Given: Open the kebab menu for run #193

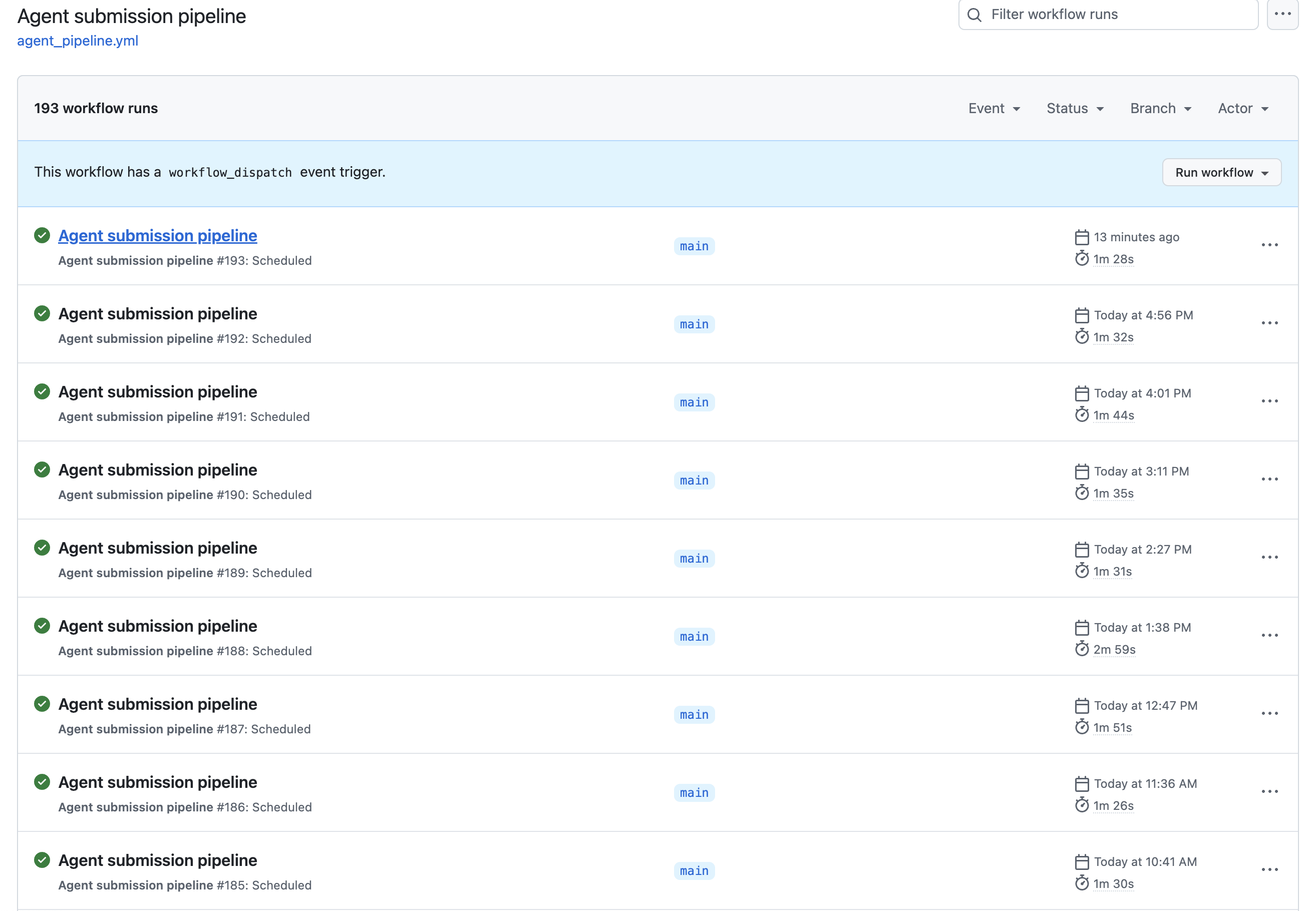Looking at the screenshot, I should click(1269, 245).
